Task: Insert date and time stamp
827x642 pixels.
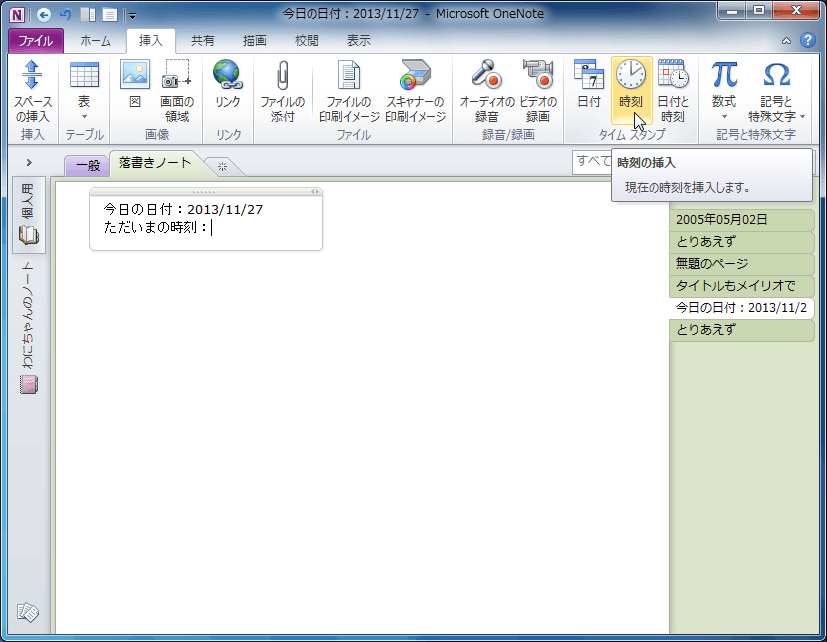Action: (674, 91)
